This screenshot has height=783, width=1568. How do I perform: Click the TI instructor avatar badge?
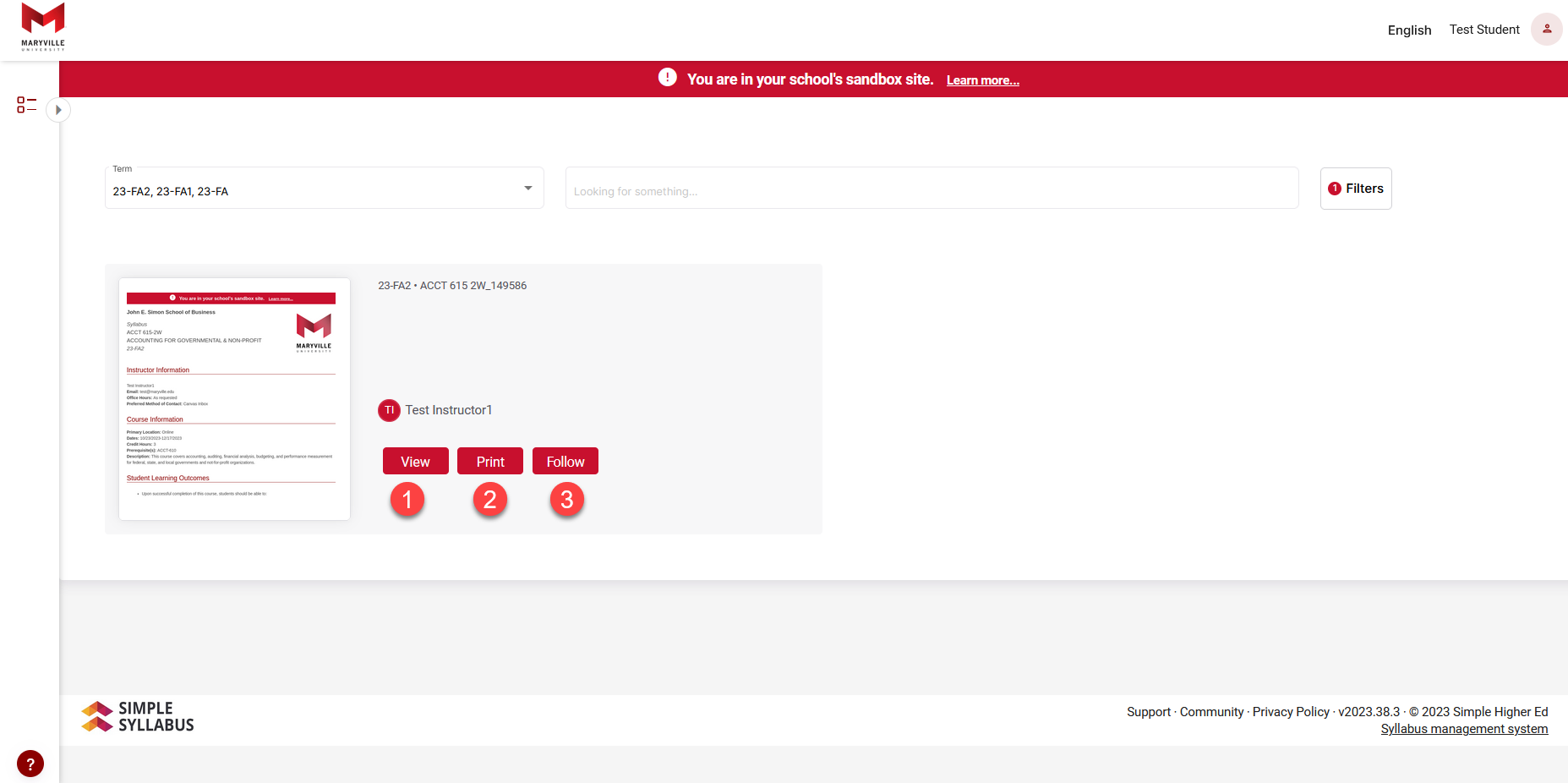tap(389, 410)
